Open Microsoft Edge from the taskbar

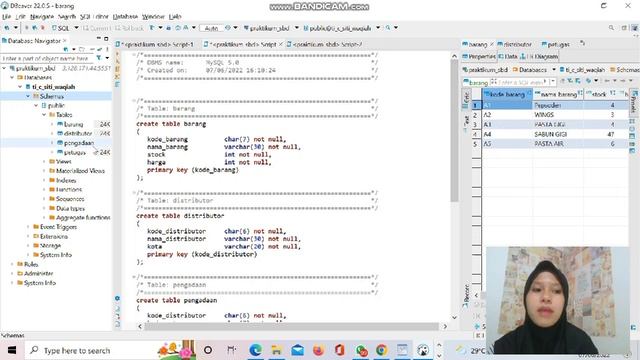(256, 350)
